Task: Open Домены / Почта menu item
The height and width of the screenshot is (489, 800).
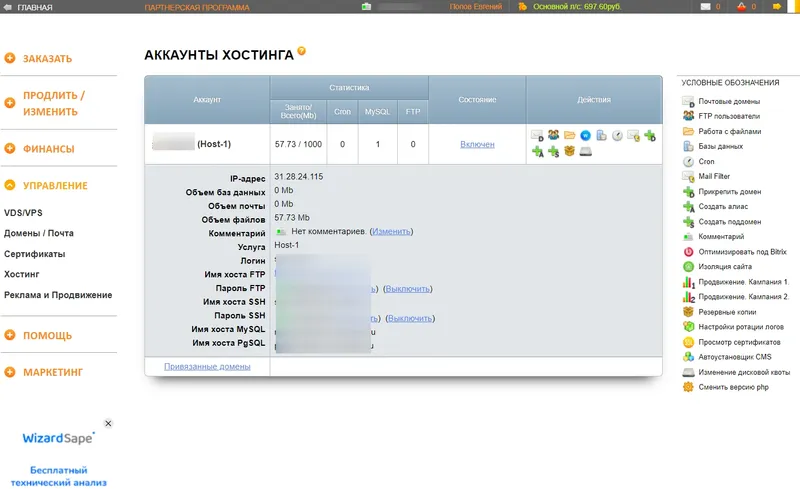Action: point(39,233)
